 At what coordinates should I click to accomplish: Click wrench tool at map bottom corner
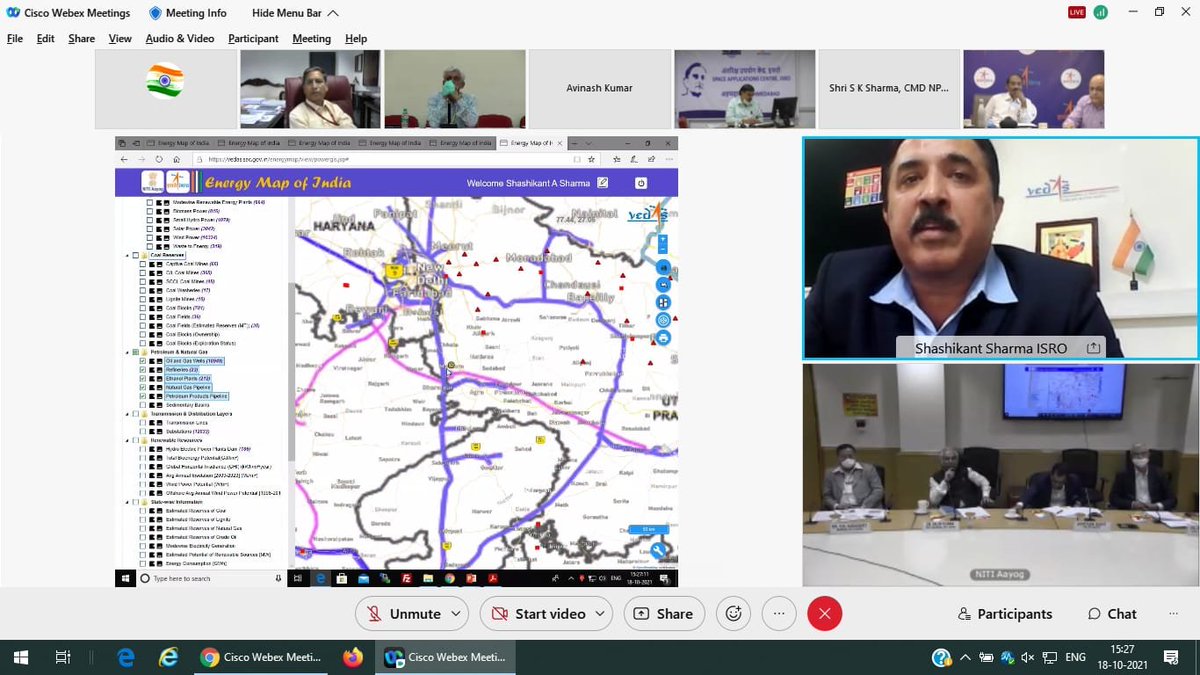coord(658,550)
